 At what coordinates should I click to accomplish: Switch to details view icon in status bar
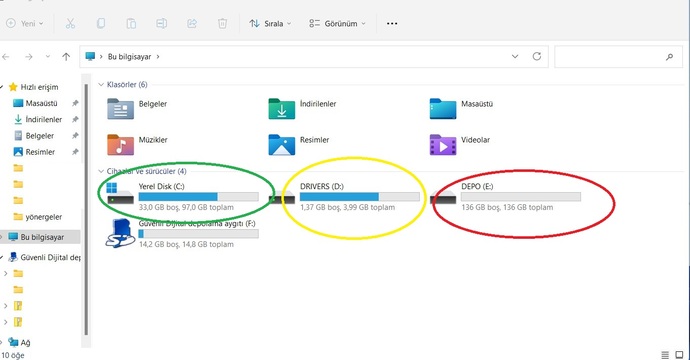[x=665, y=355]
